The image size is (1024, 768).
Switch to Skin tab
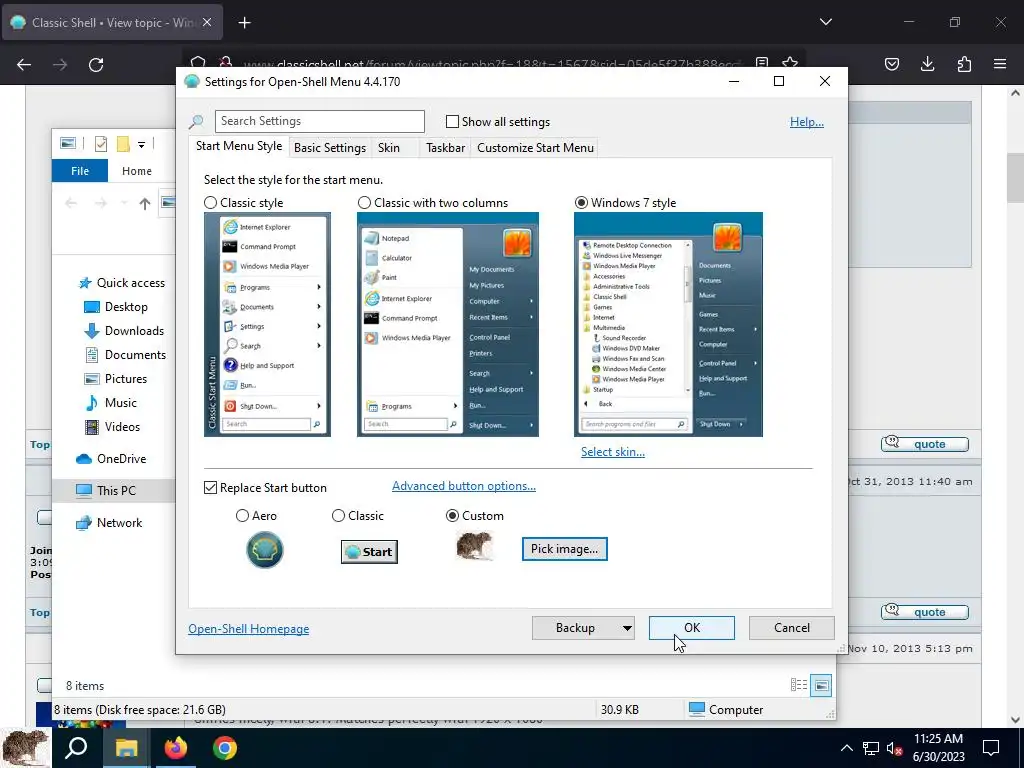[x=389, y=148]
